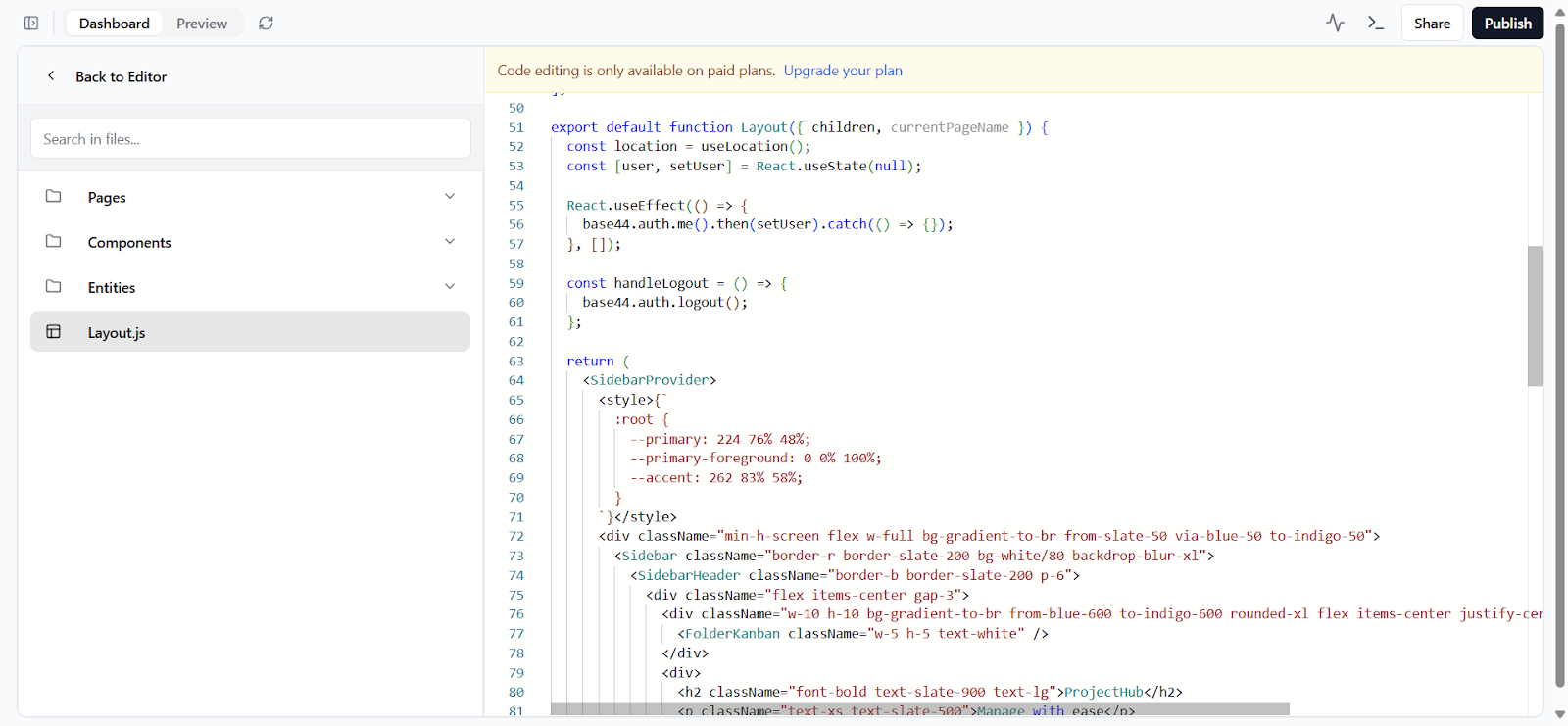Open the Pages folder row
This screenshot has width=1568, height=726.
coord(251,197)
